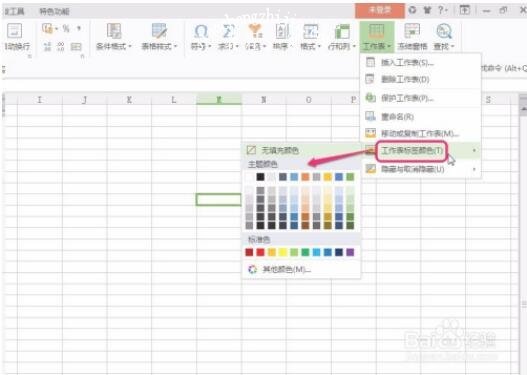Click the ribbon collapse icon in title bar
The height and width of the screenshot is (375, 527).
(464, 10)
